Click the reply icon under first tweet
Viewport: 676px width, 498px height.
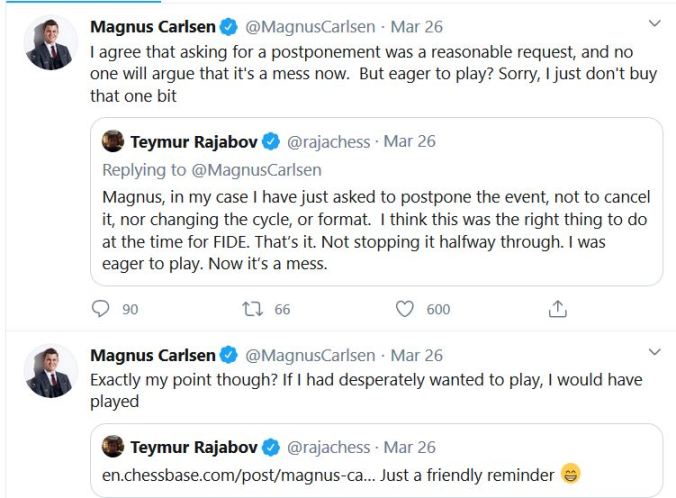coord(100,309)
